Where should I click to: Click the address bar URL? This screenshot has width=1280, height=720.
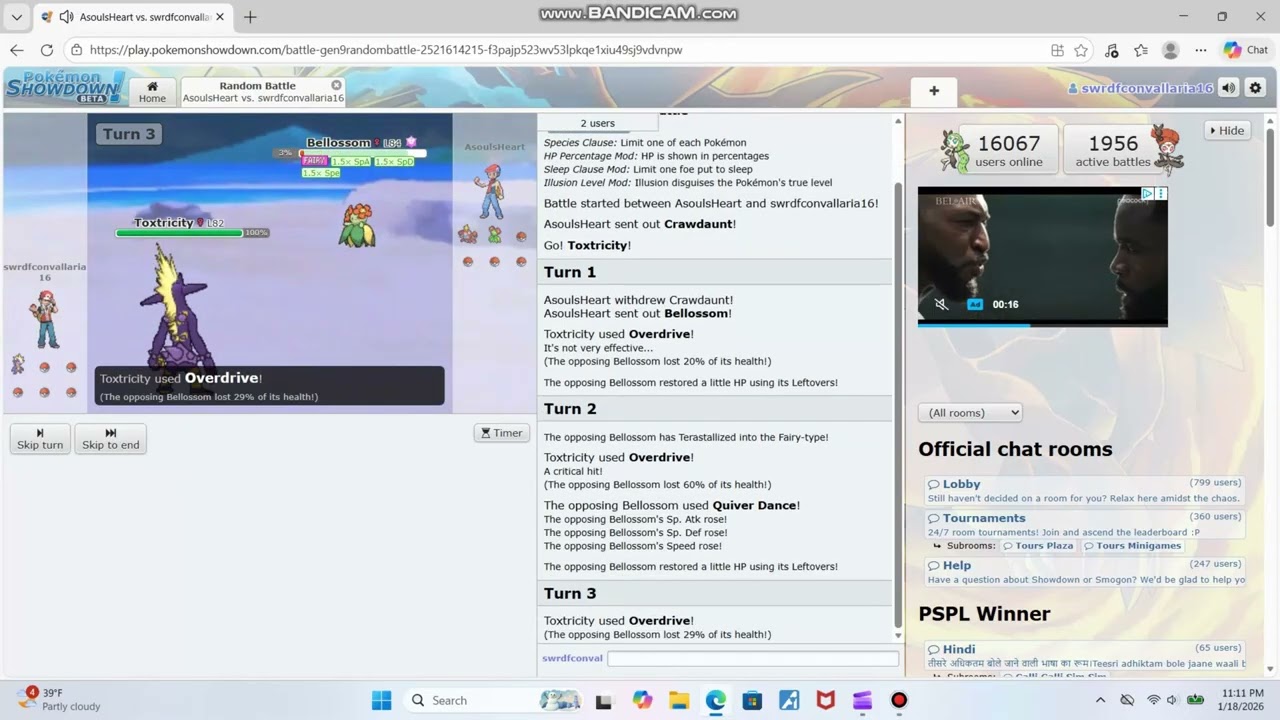pos(386,50)
